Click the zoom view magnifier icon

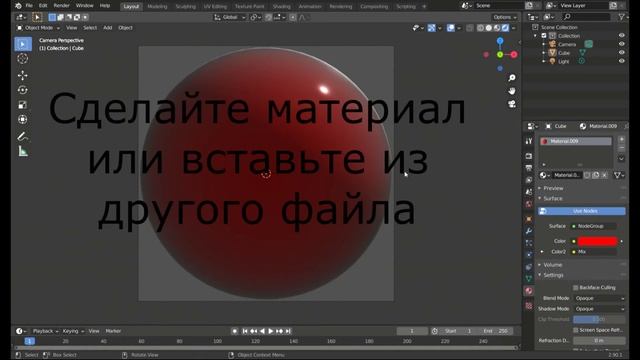(512, 78)
